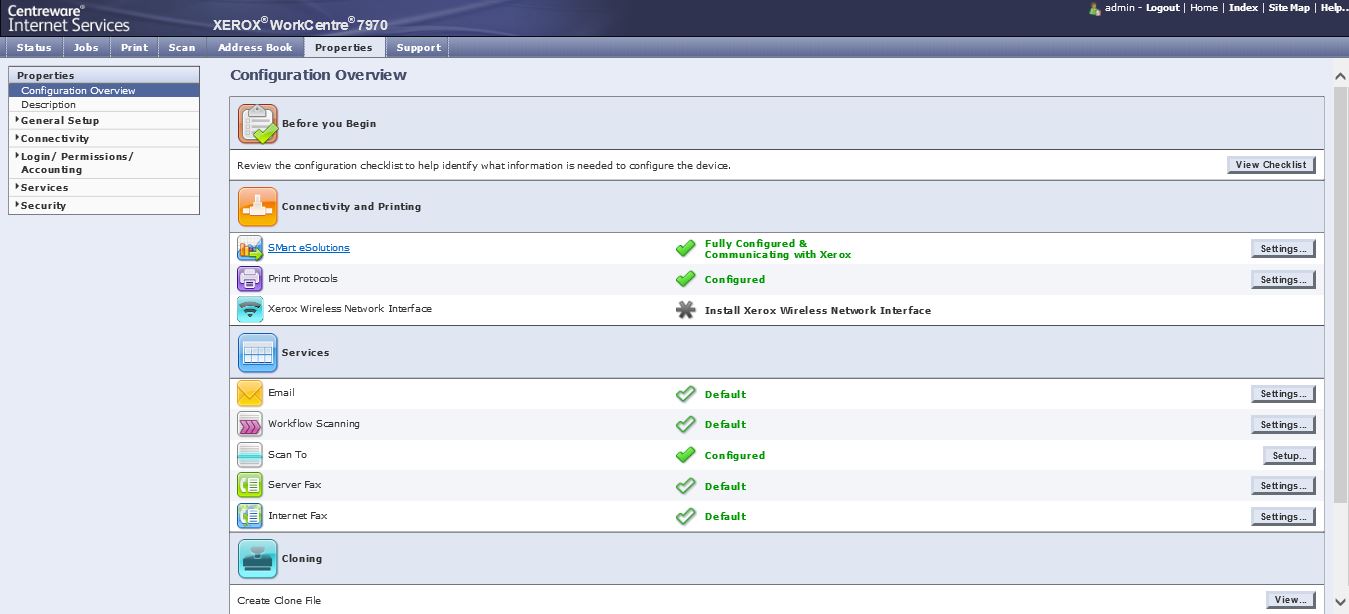The width and height of the screenshot is (1349, 614).
Task: Open Settings for Internet Fax
Action: [1283, 517]
